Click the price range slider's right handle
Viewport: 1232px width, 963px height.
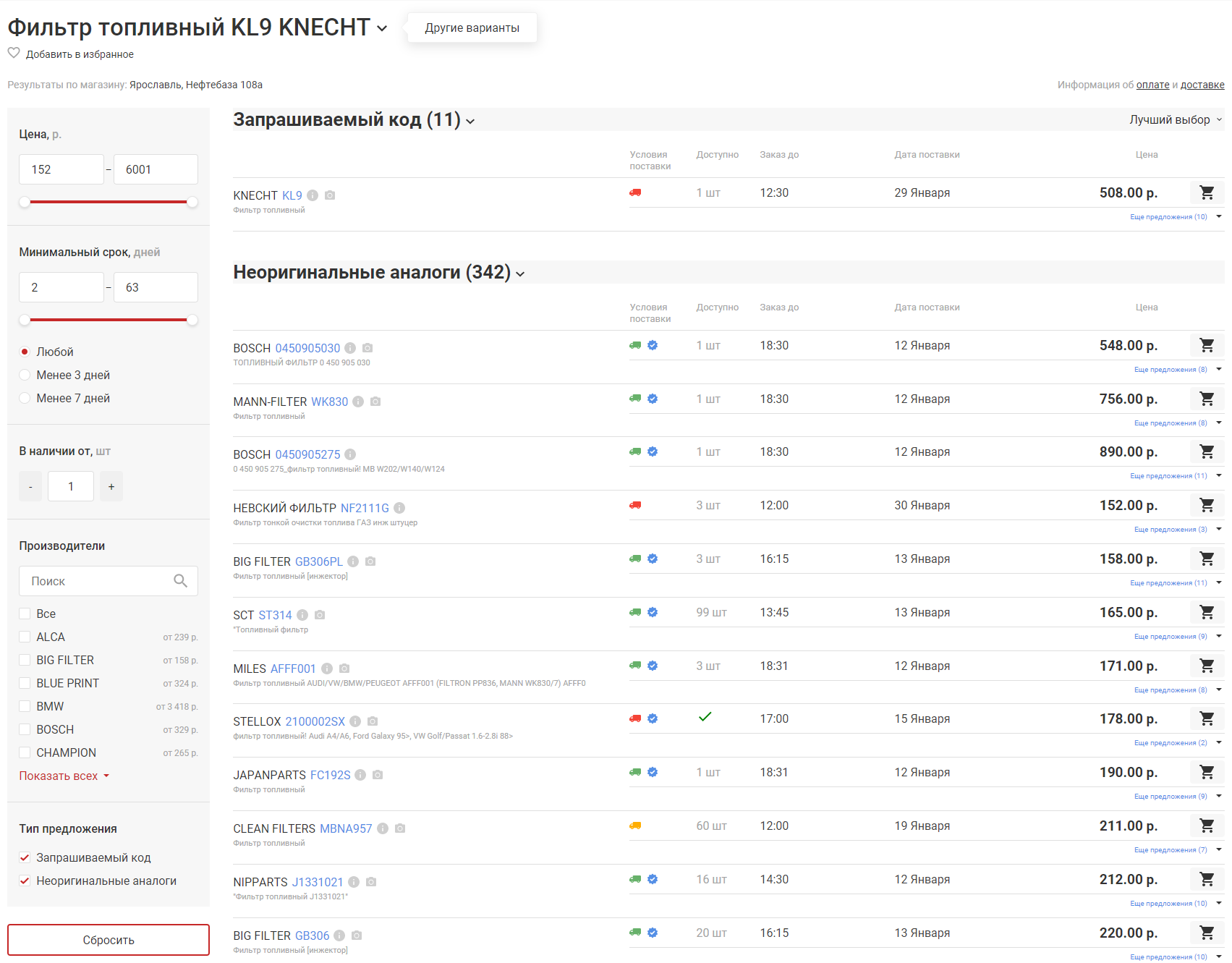point(192,202)
